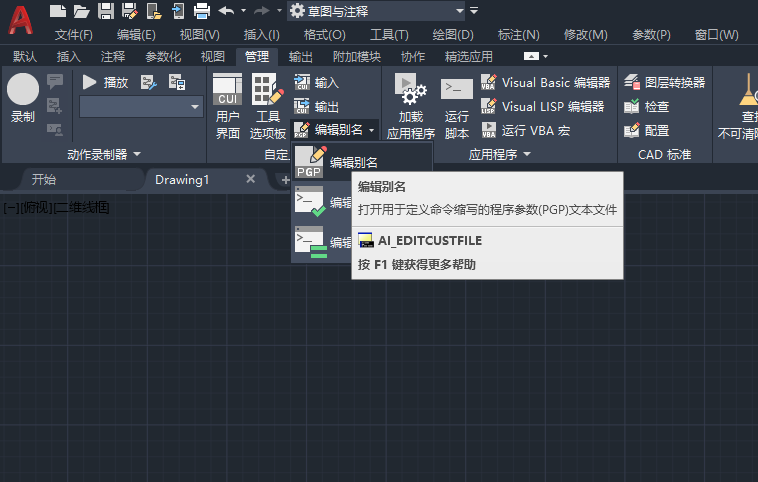Open the Customize Quick Access Toolbar dropdown
758x482 pixels.
[474, 10]
